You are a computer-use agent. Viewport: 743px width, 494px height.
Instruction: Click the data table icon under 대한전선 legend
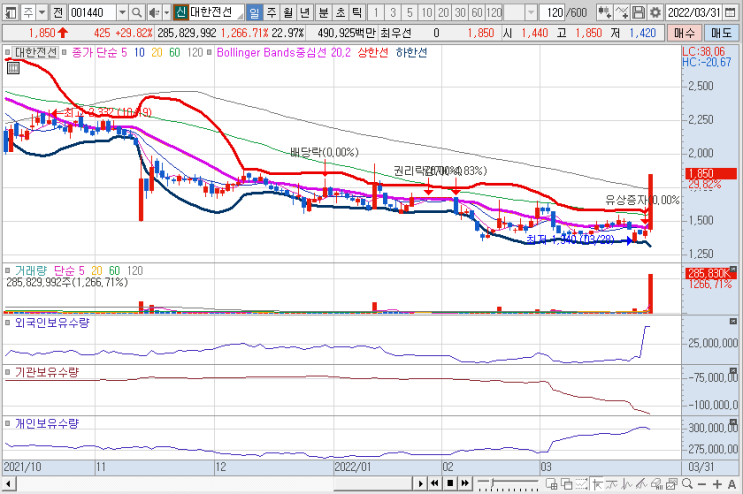pyautogui.click(x=13, y=69)
